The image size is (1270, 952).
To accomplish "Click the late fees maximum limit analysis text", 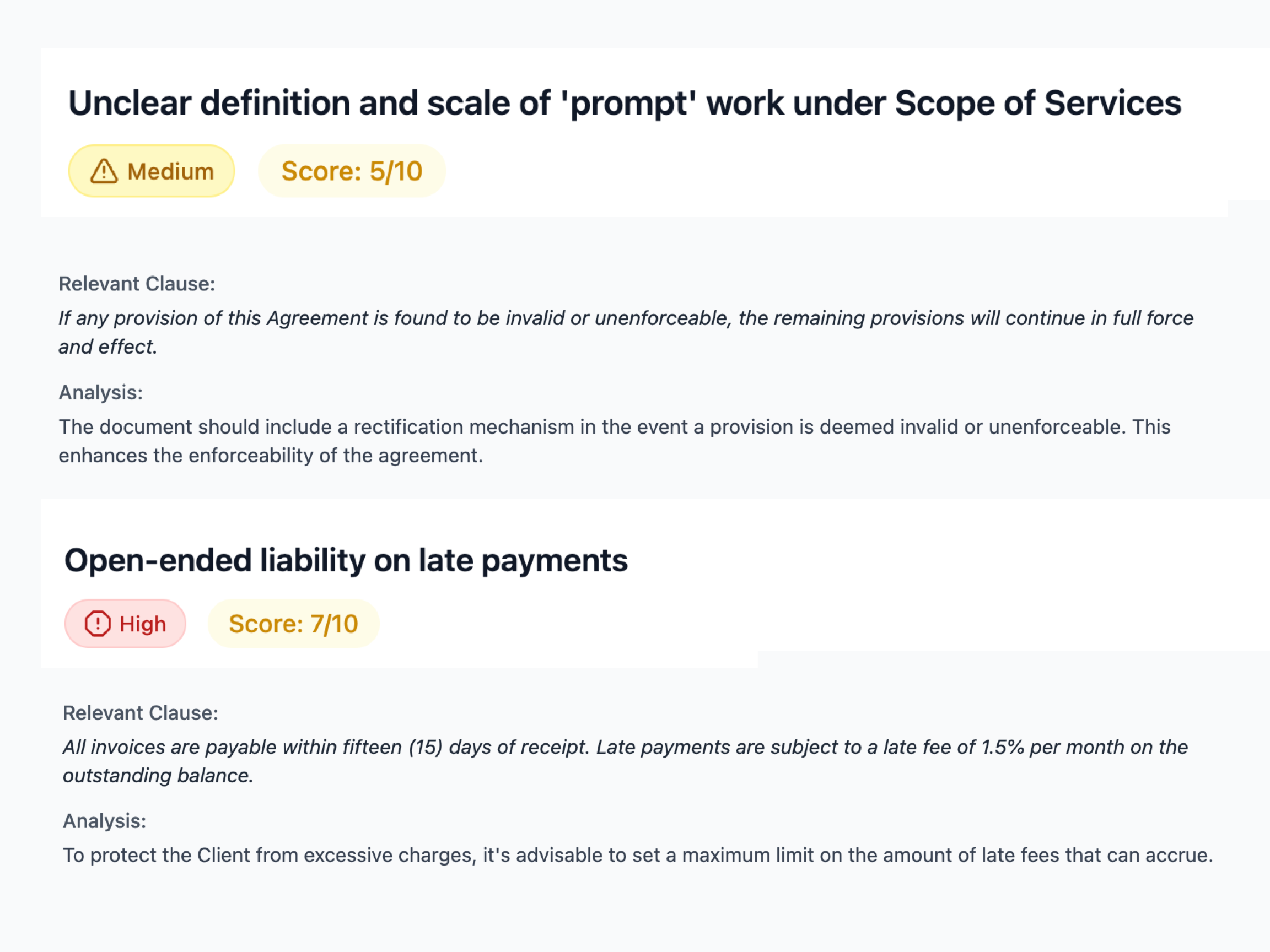I will pos(637,855).
